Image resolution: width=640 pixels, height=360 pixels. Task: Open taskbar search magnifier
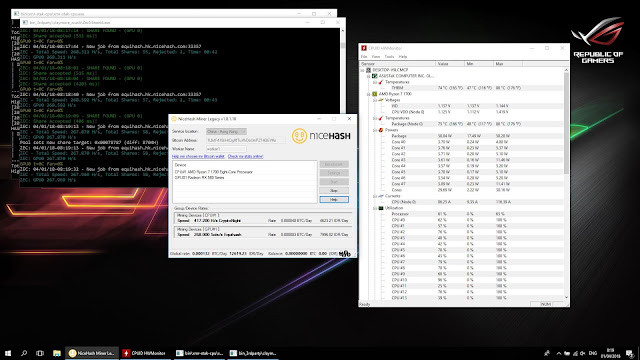[x=24, y=353]
